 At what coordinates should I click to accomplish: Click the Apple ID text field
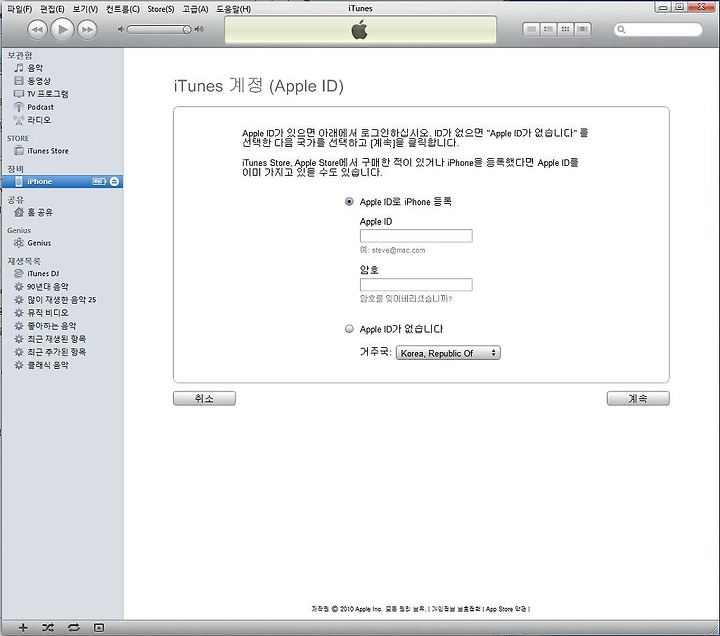(x=416, y=236)
